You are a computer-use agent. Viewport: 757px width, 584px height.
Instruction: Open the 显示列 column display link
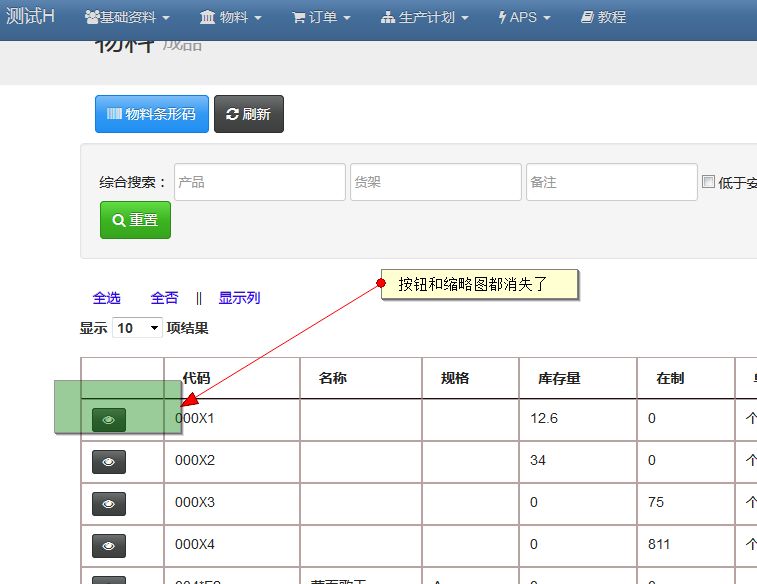pos(239,298)
